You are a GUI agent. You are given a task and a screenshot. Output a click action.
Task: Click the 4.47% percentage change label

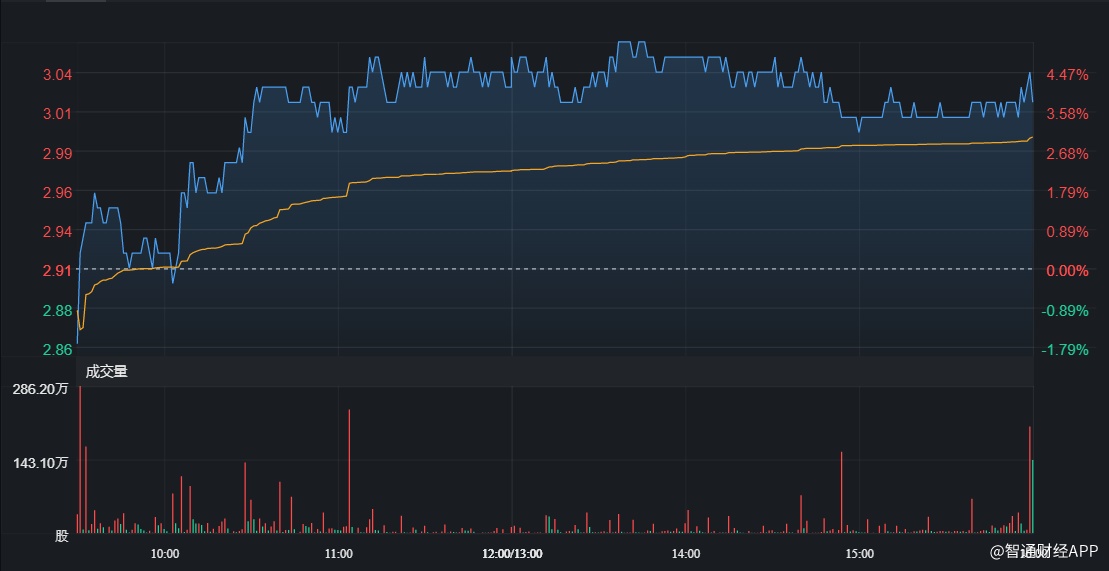pos(1067,74)
